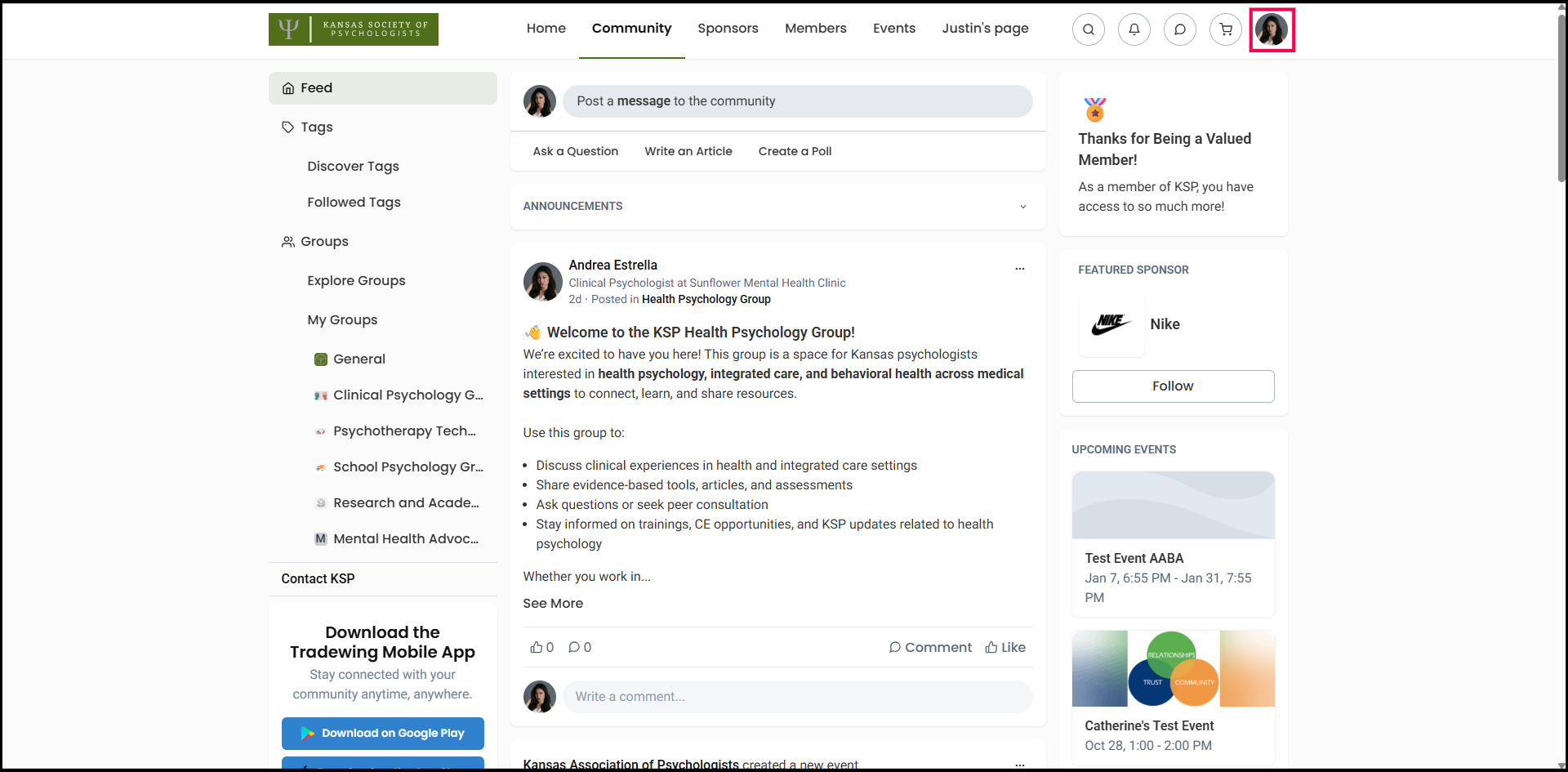The width and height of the screenshot is (1568, 772).
Task: Switch to the Events tab
Action: pyautogui.click(x=893, y=29)
